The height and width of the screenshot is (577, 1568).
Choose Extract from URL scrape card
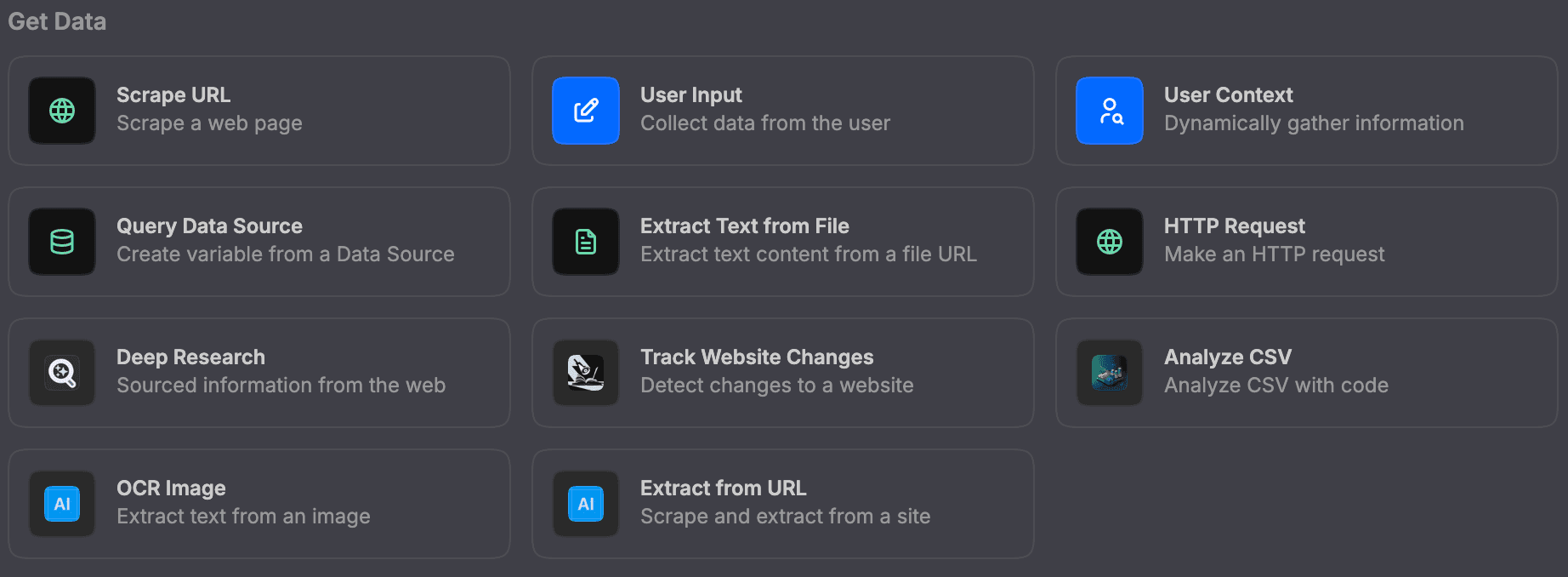click(x=783, y=504)
